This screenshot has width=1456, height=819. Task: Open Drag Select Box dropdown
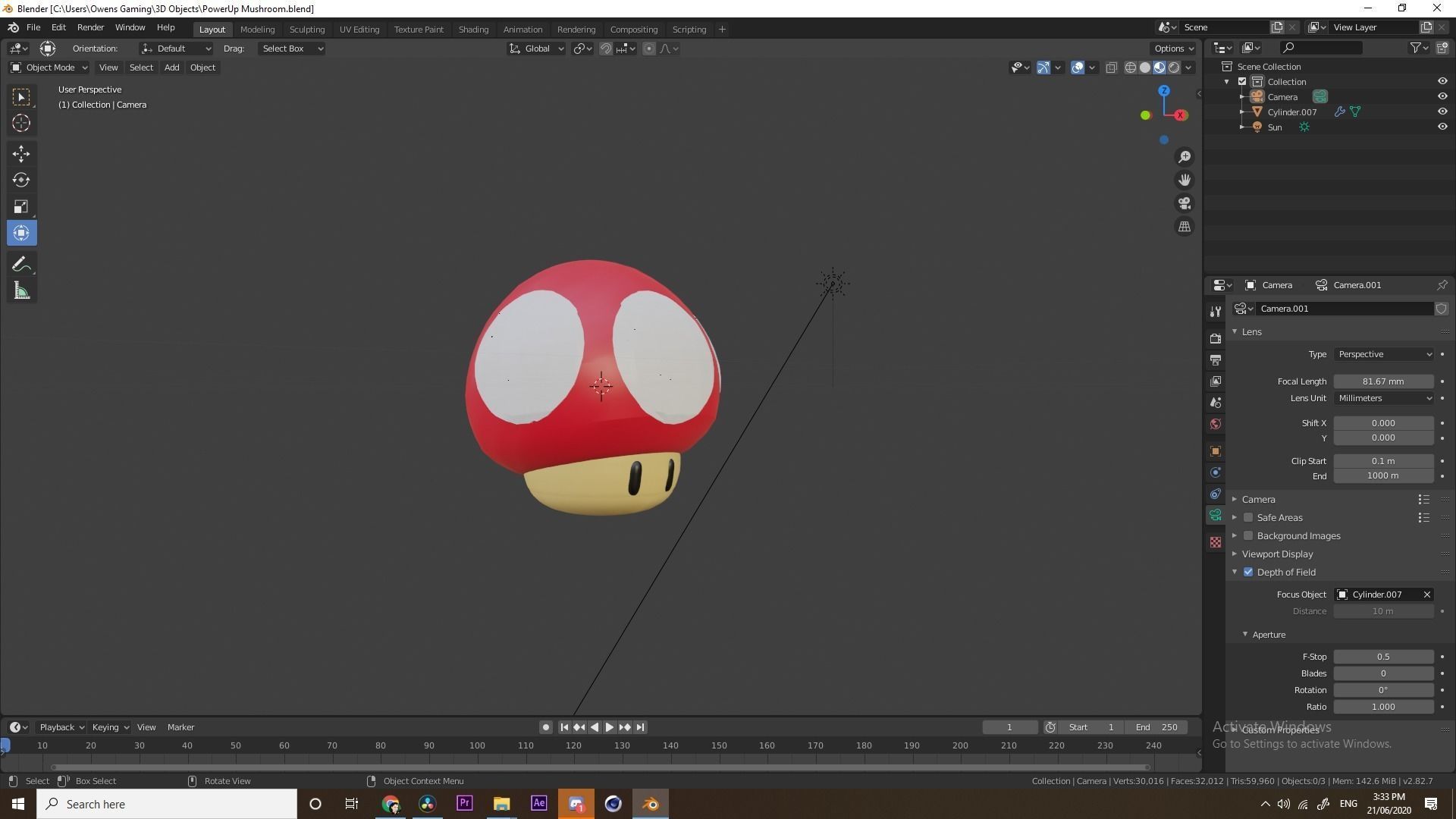point(292,49)
